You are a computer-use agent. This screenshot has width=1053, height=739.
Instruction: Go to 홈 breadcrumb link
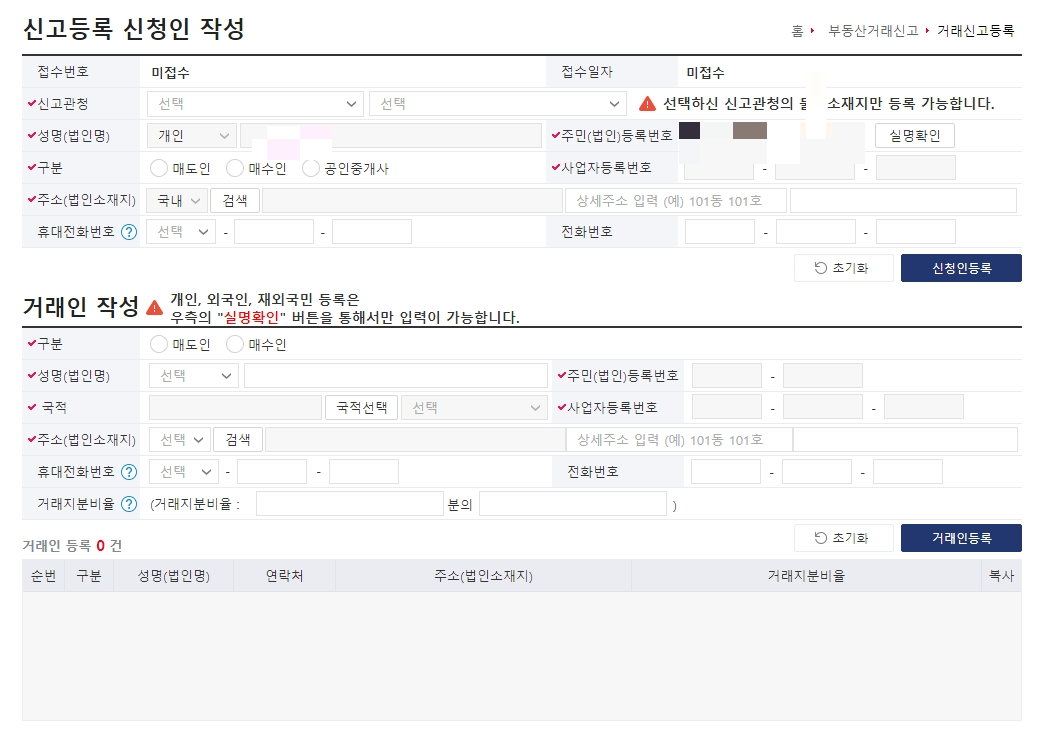point(797,31)
